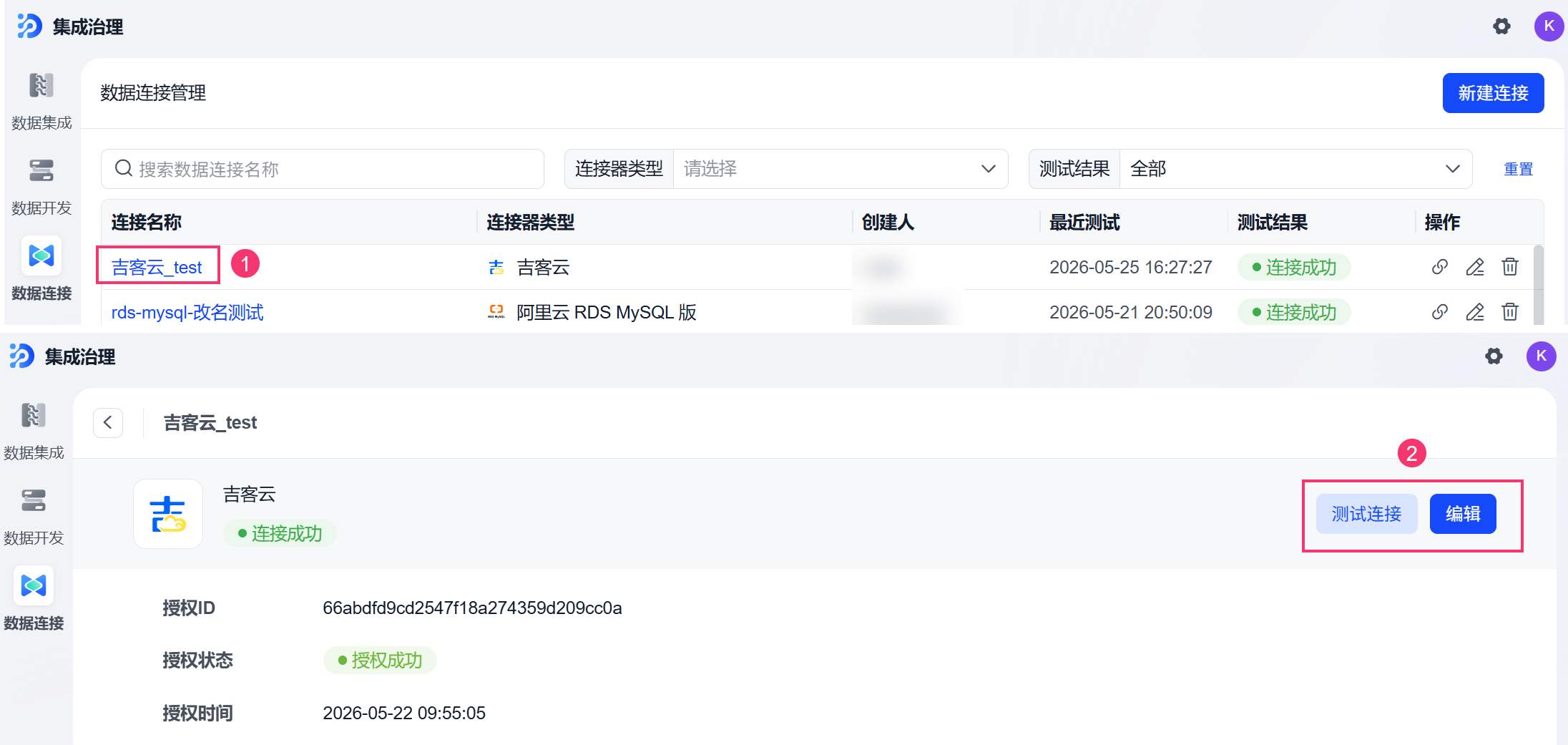Click the edit pencil icon in the rds-mysql-改名测试 row
The image size is (1568, 745).
(x=1475, y=312)
